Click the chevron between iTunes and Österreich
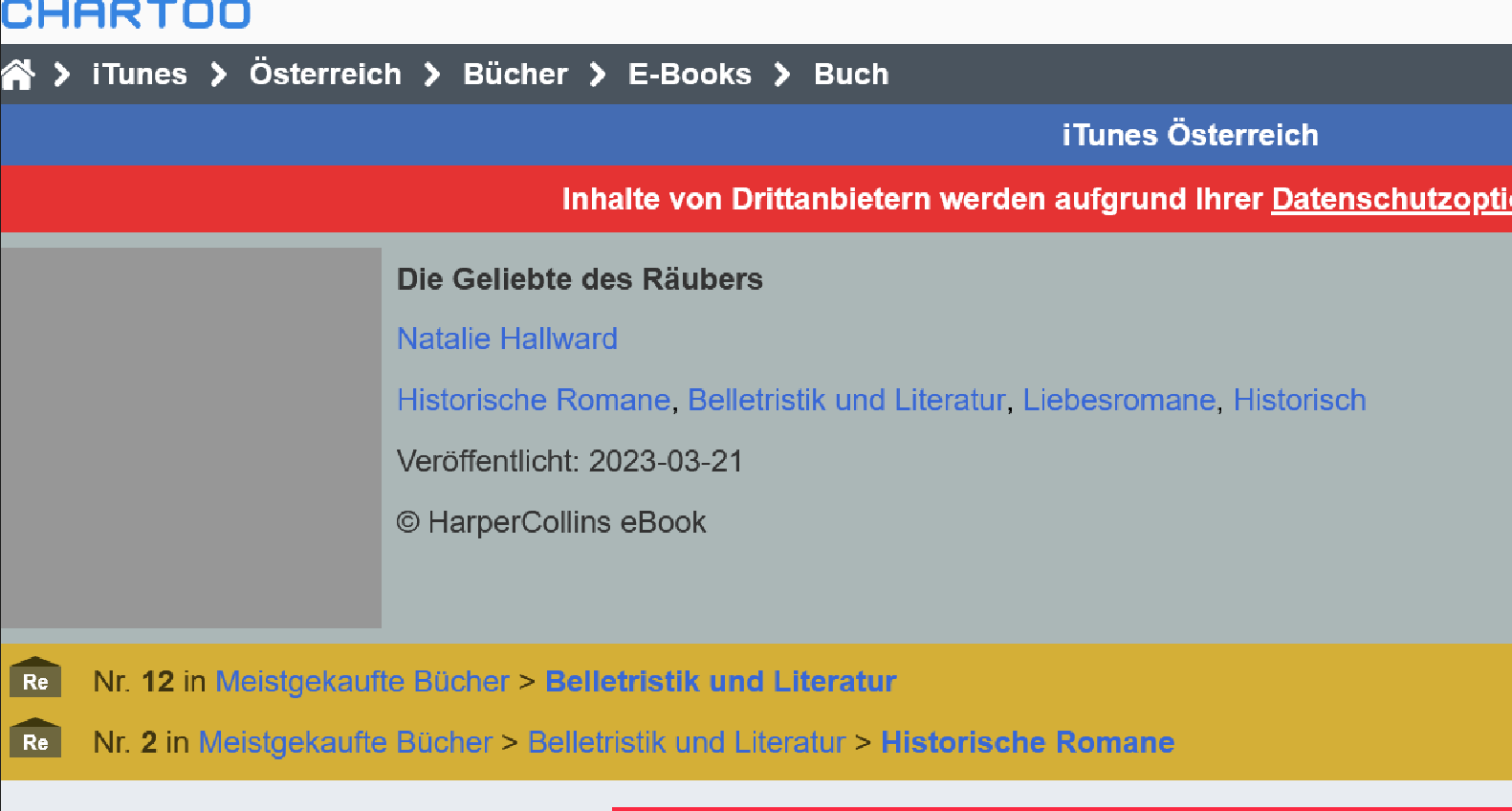Viewport: 1512px width, 811px height. pos(219,74)
